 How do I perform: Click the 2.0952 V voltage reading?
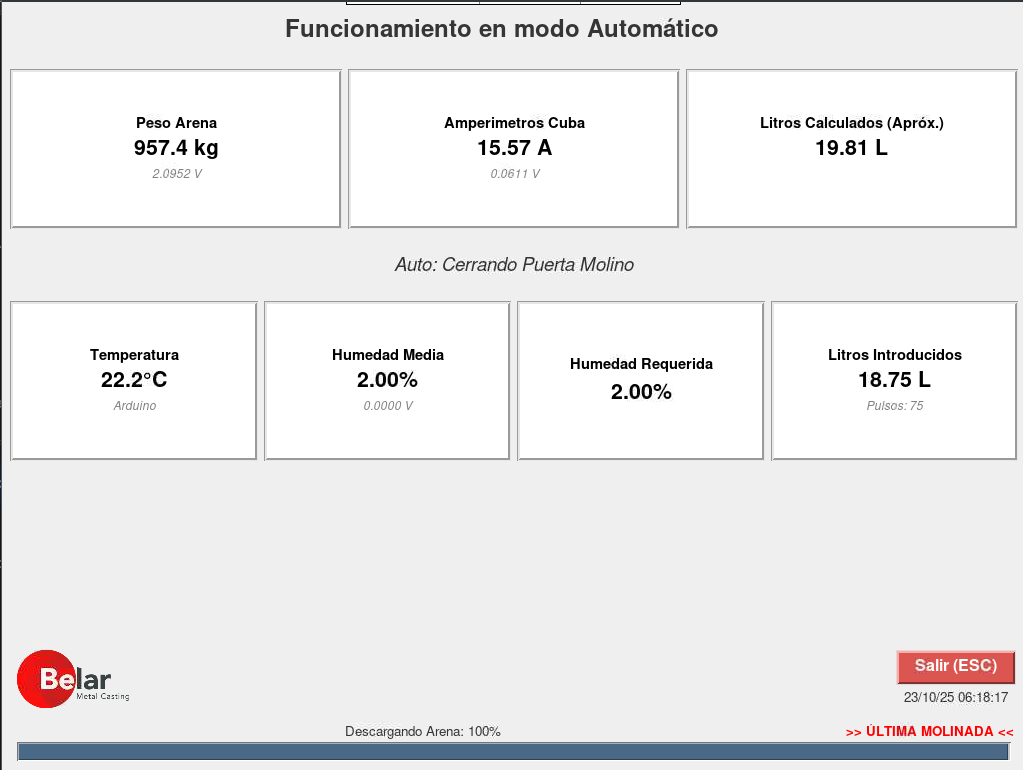point(176,174)
